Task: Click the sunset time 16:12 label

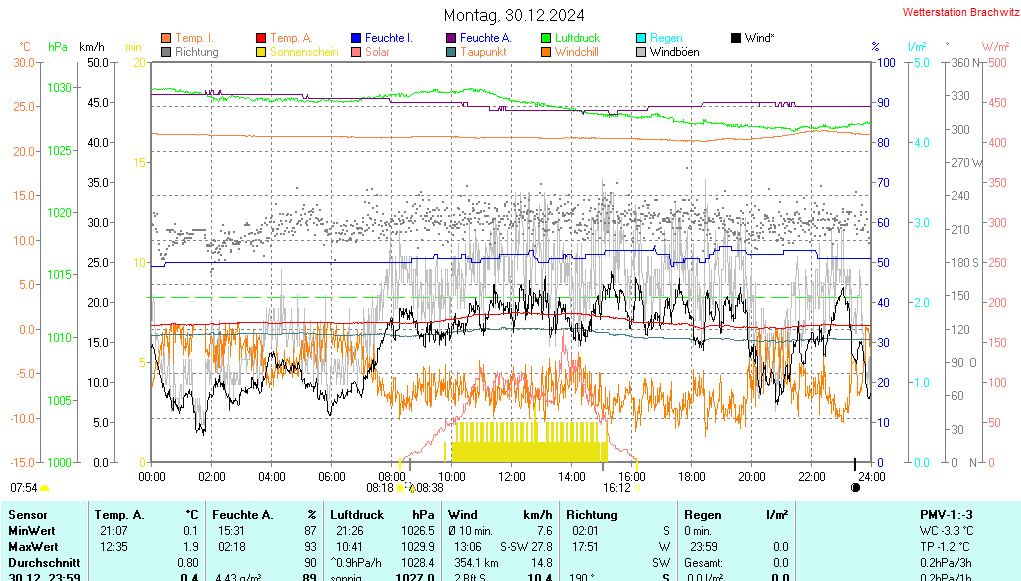Action: coord(616,488)
